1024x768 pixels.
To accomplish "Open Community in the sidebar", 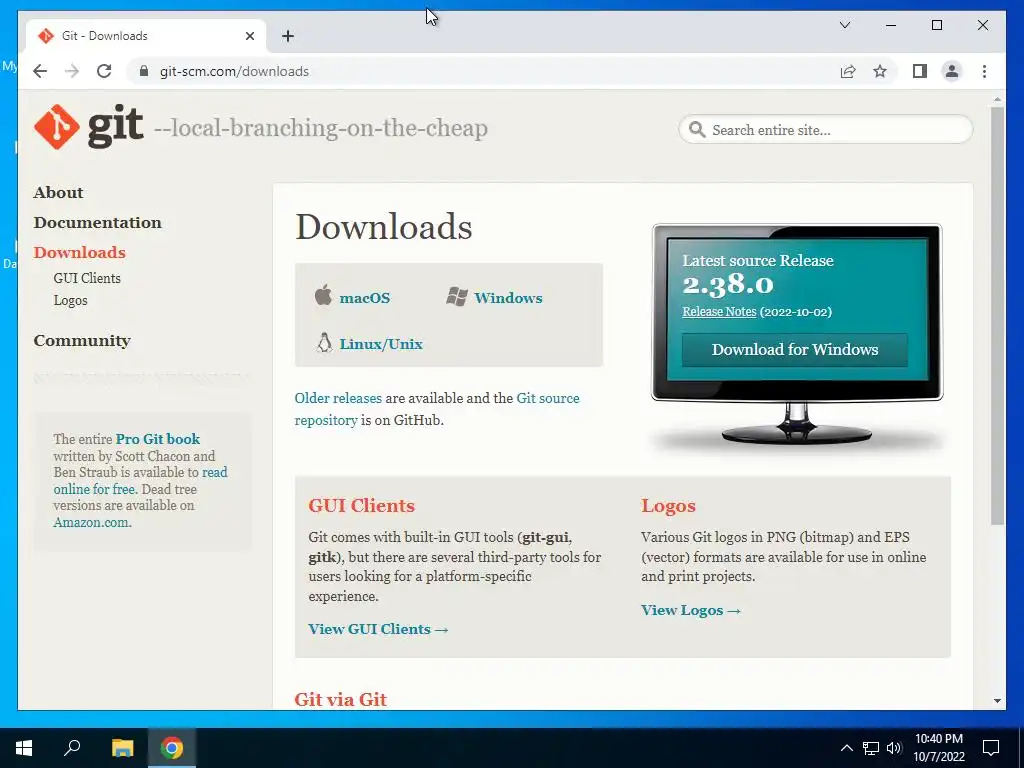I will (x=82, y=341).
